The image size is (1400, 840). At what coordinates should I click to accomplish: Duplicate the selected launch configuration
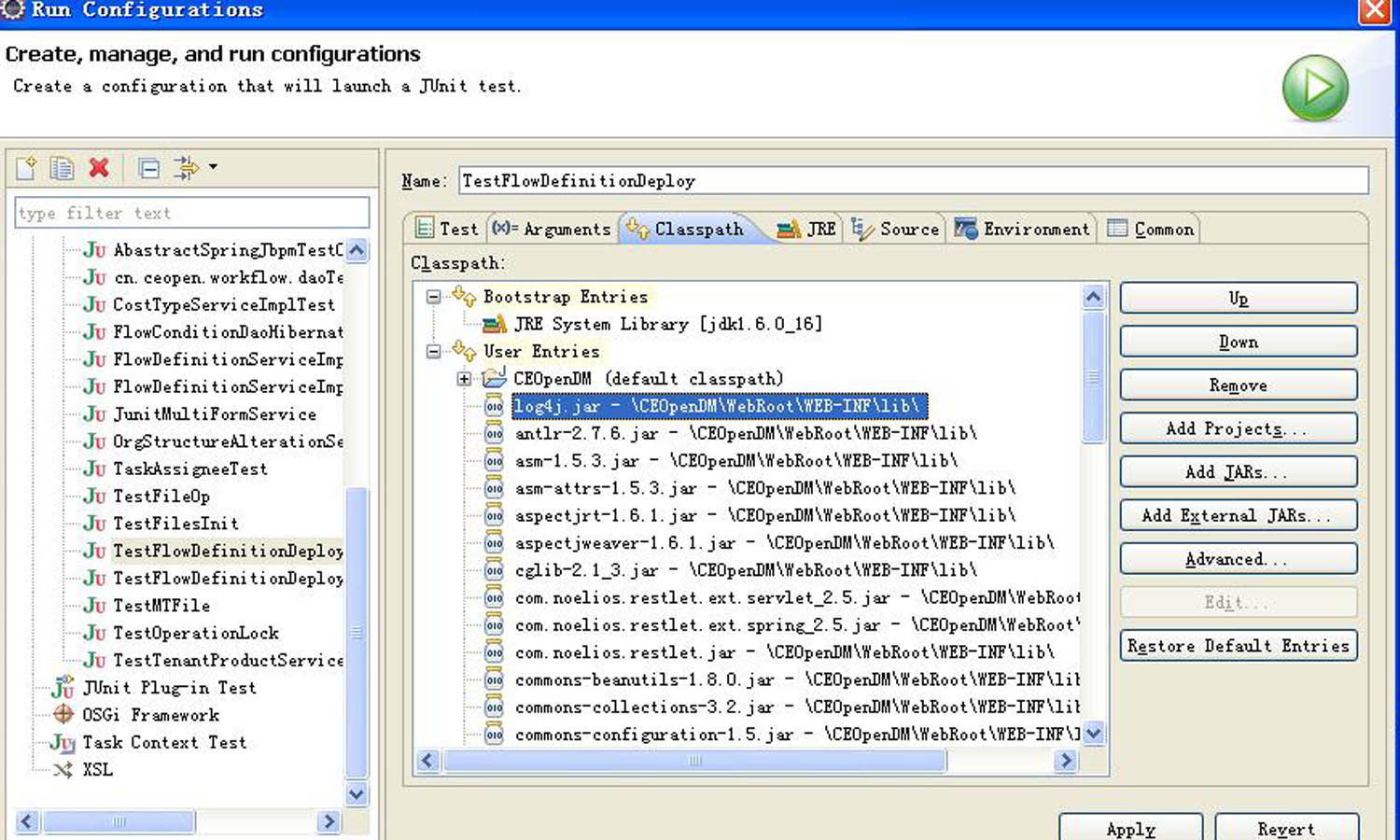tap(62, 168)
